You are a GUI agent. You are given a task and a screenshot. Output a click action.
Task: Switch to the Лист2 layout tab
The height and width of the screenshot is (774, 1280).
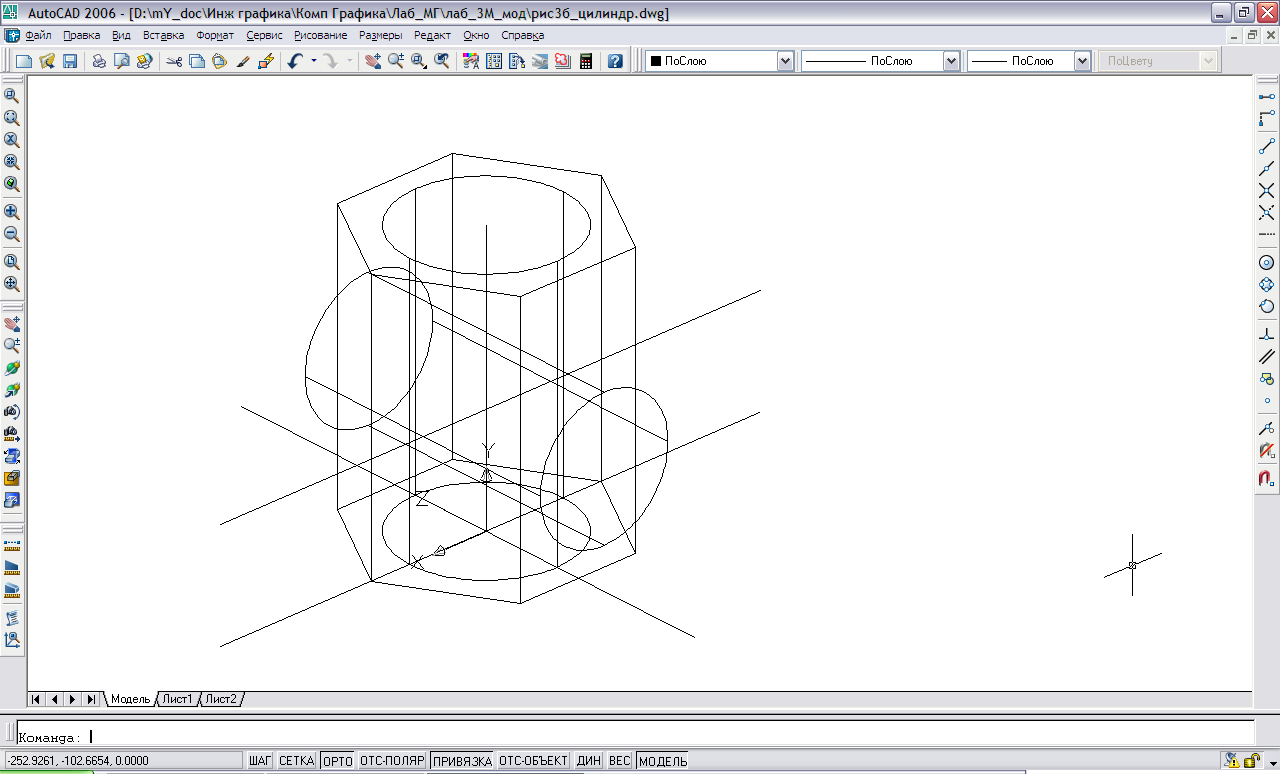[222, 699]
